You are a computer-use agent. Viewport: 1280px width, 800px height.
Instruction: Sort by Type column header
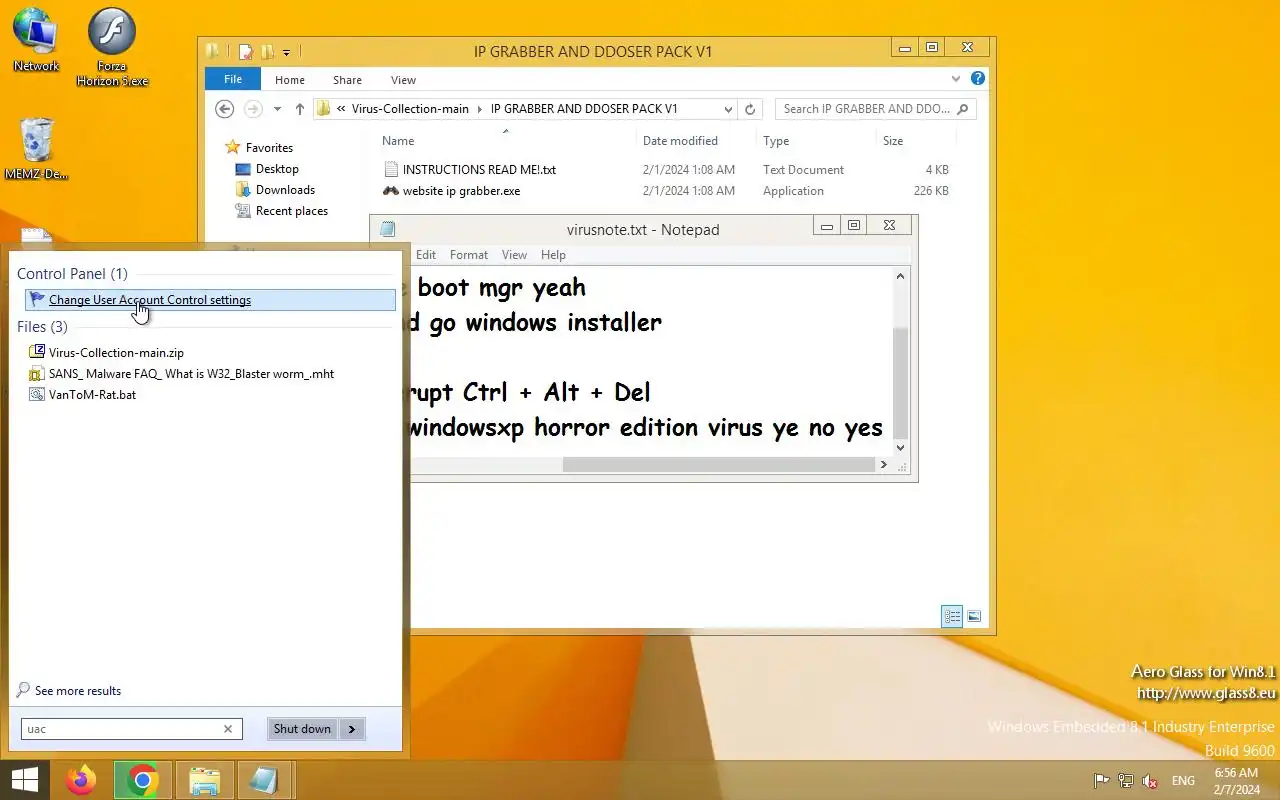[x=776, y=141]
